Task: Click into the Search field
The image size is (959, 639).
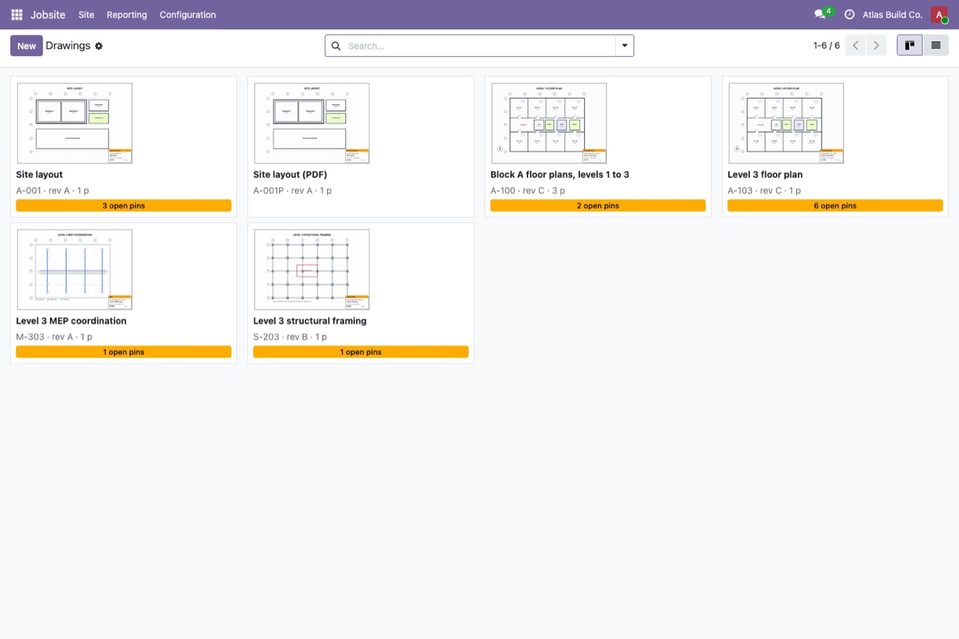Action: point(480,46)
